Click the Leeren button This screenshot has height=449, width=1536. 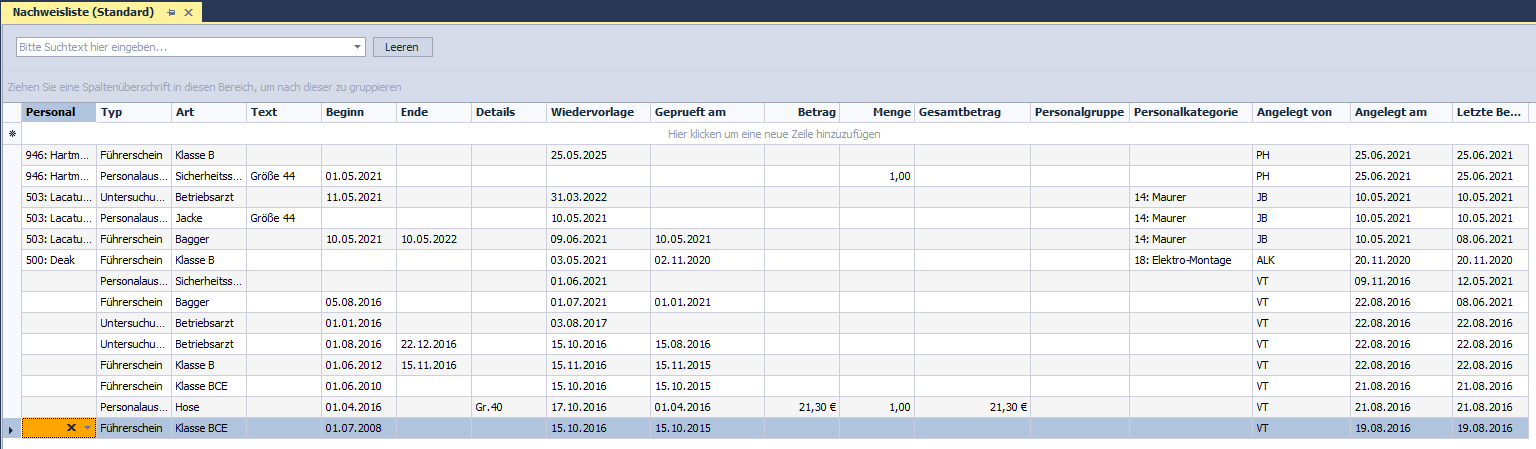[402, 47]
